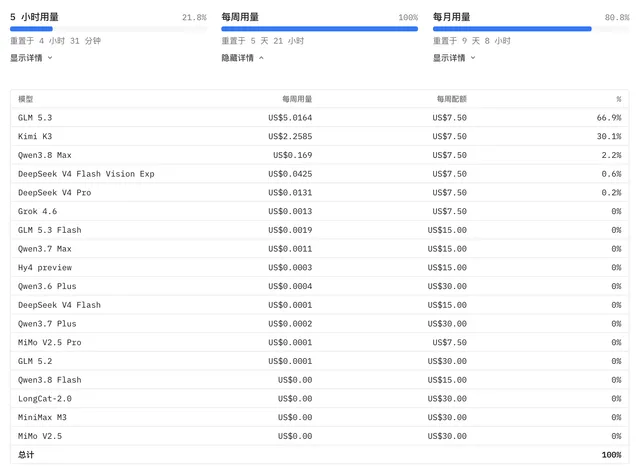This screenshot has width=640, height=473.
Task: Select the MiMo V2.5 Pro model name
Action: point(50,342)
